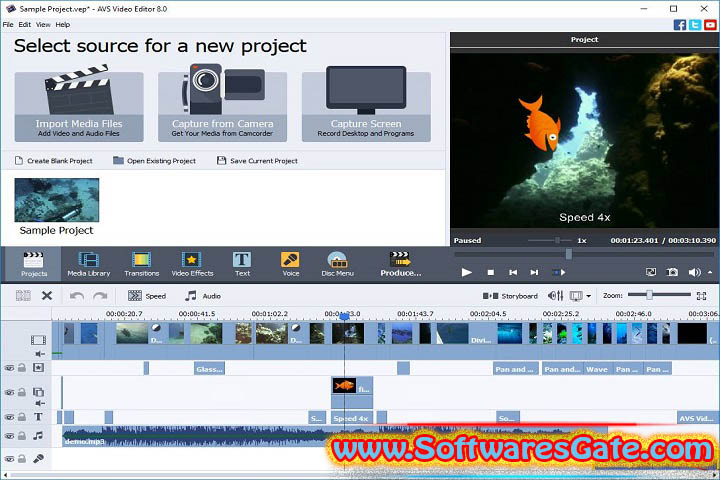Choose Capture from Camera camcorder option

pos(222,103)
